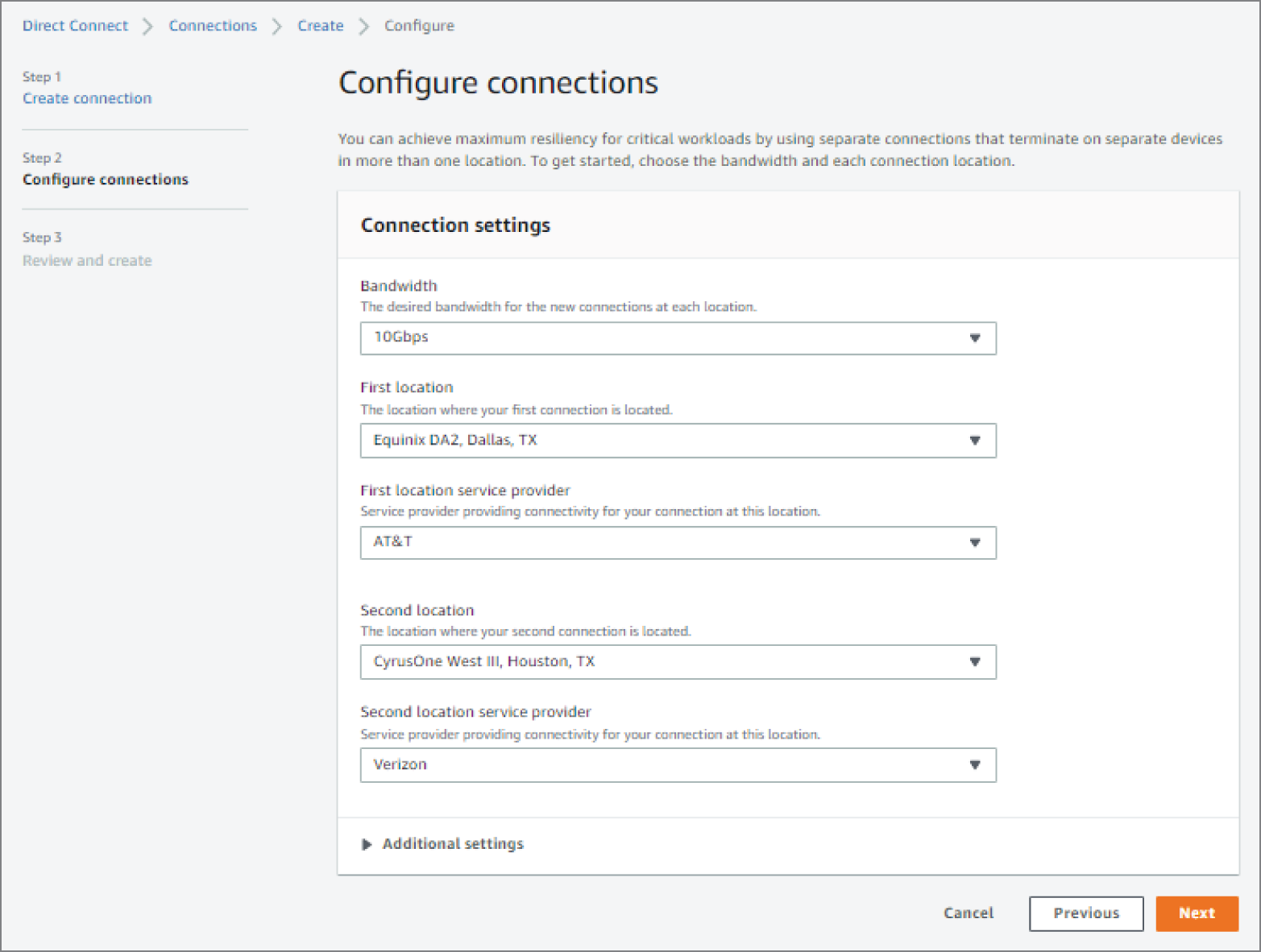
Task: Click the Next button
Action: 1197,913
